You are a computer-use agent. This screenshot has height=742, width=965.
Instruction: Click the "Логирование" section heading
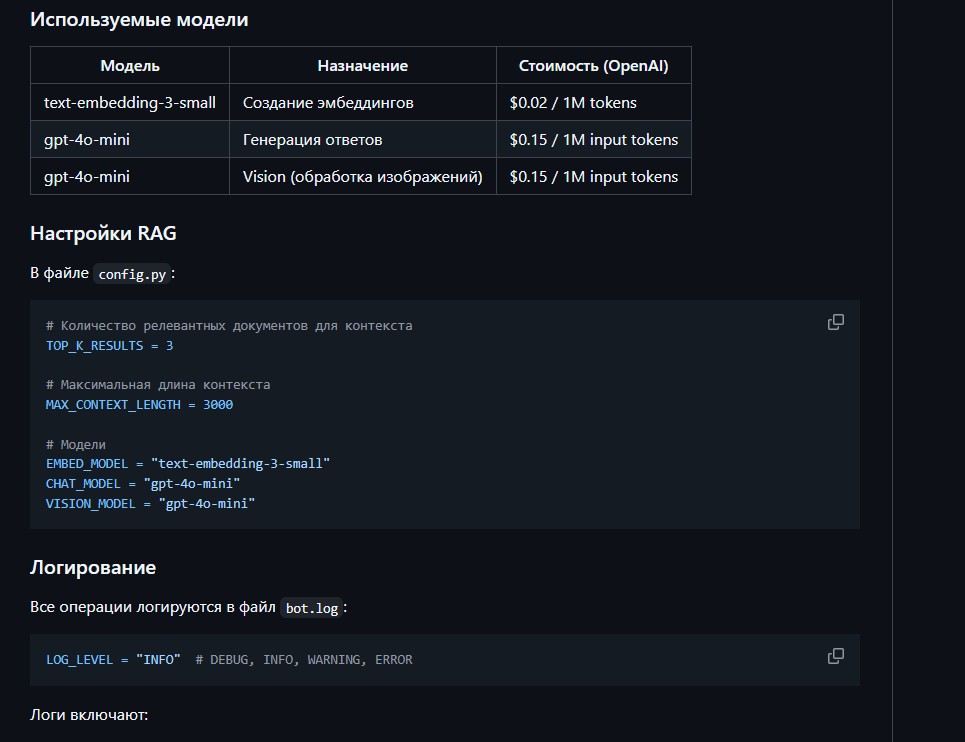[93, 568]
